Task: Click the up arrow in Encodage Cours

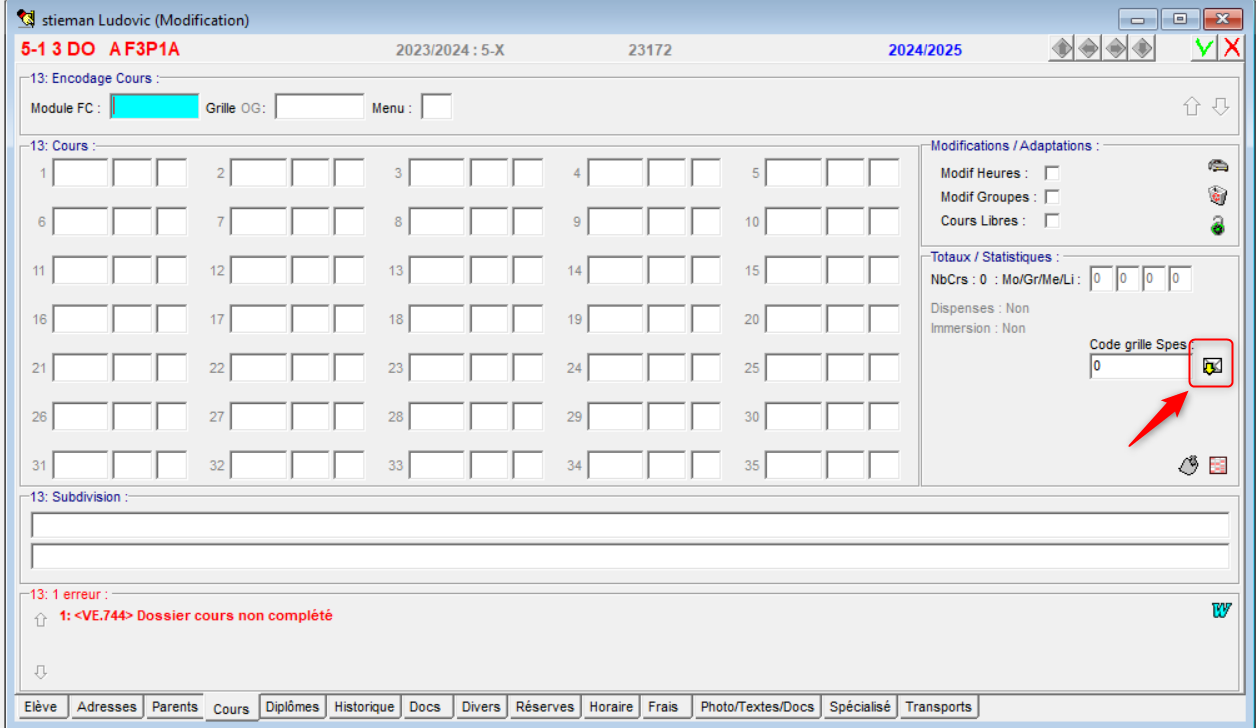Action: click(1192, 107)
